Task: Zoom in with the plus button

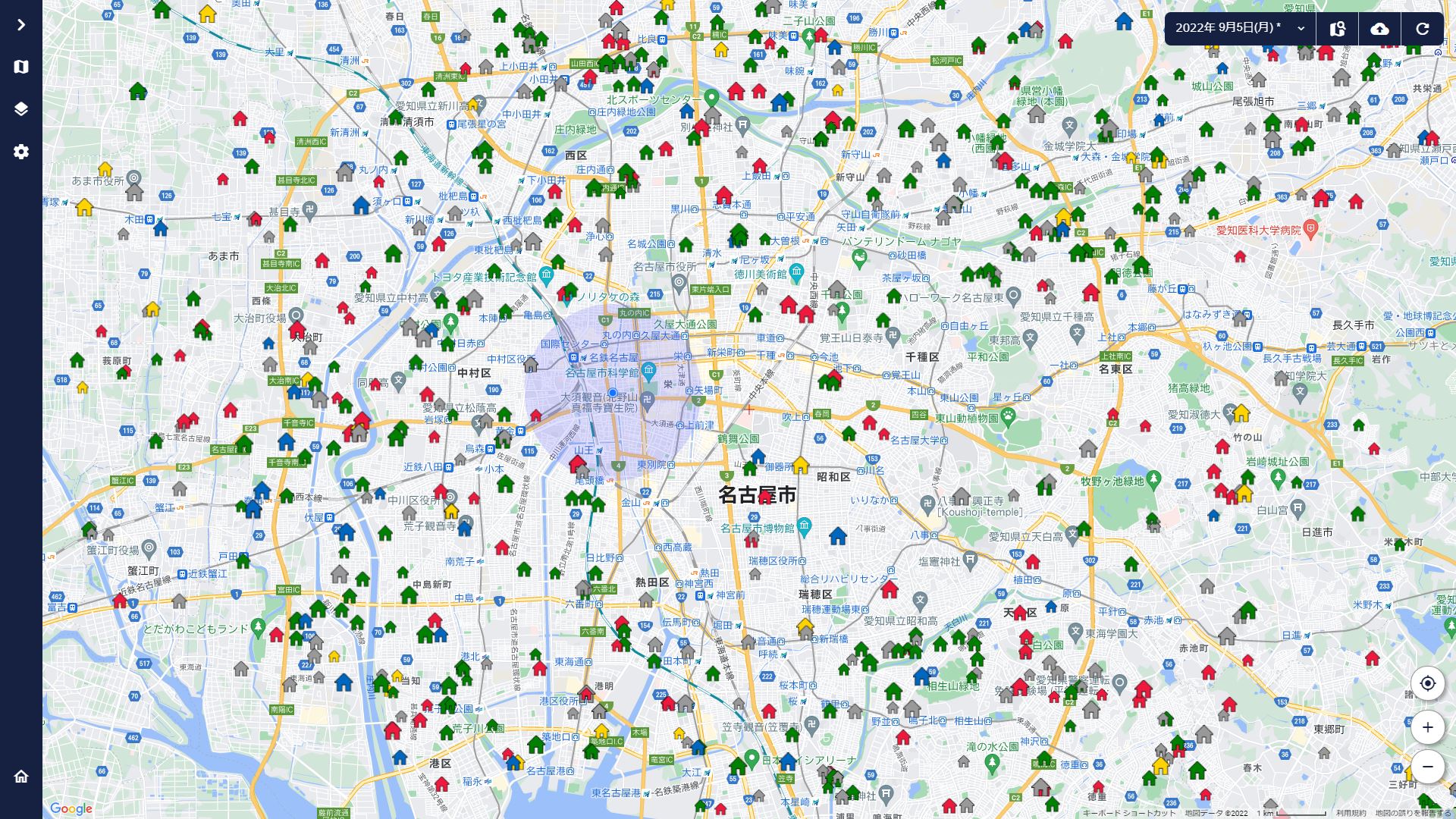Action: pos(1427,727)
